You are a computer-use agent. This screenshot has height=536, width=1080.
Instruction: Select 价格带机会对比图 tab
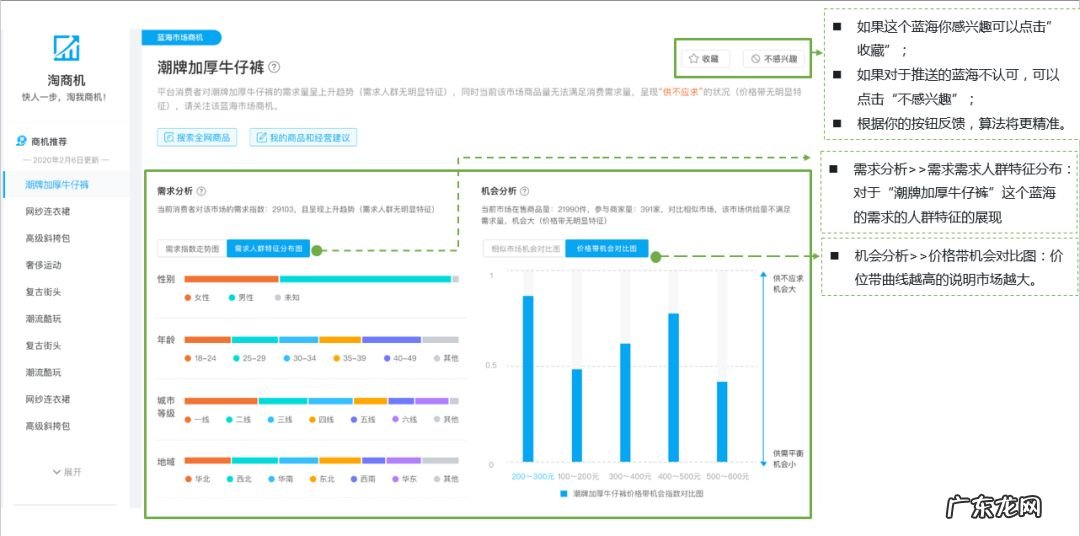[x=607, y=248]
